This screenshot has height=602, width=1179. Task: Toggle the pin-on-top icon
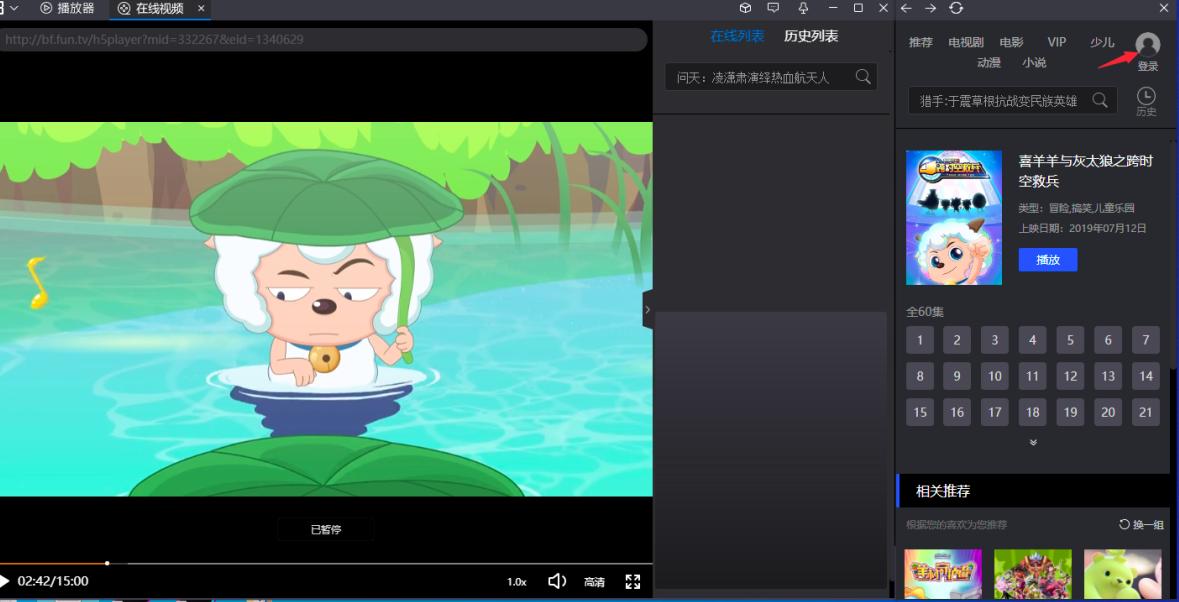pyautogui.click(x=803, y=8)
